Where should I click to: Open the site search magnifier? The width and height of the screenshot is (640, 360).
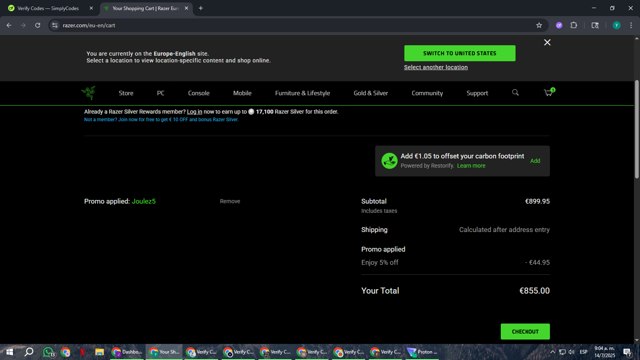pos(516,93)
